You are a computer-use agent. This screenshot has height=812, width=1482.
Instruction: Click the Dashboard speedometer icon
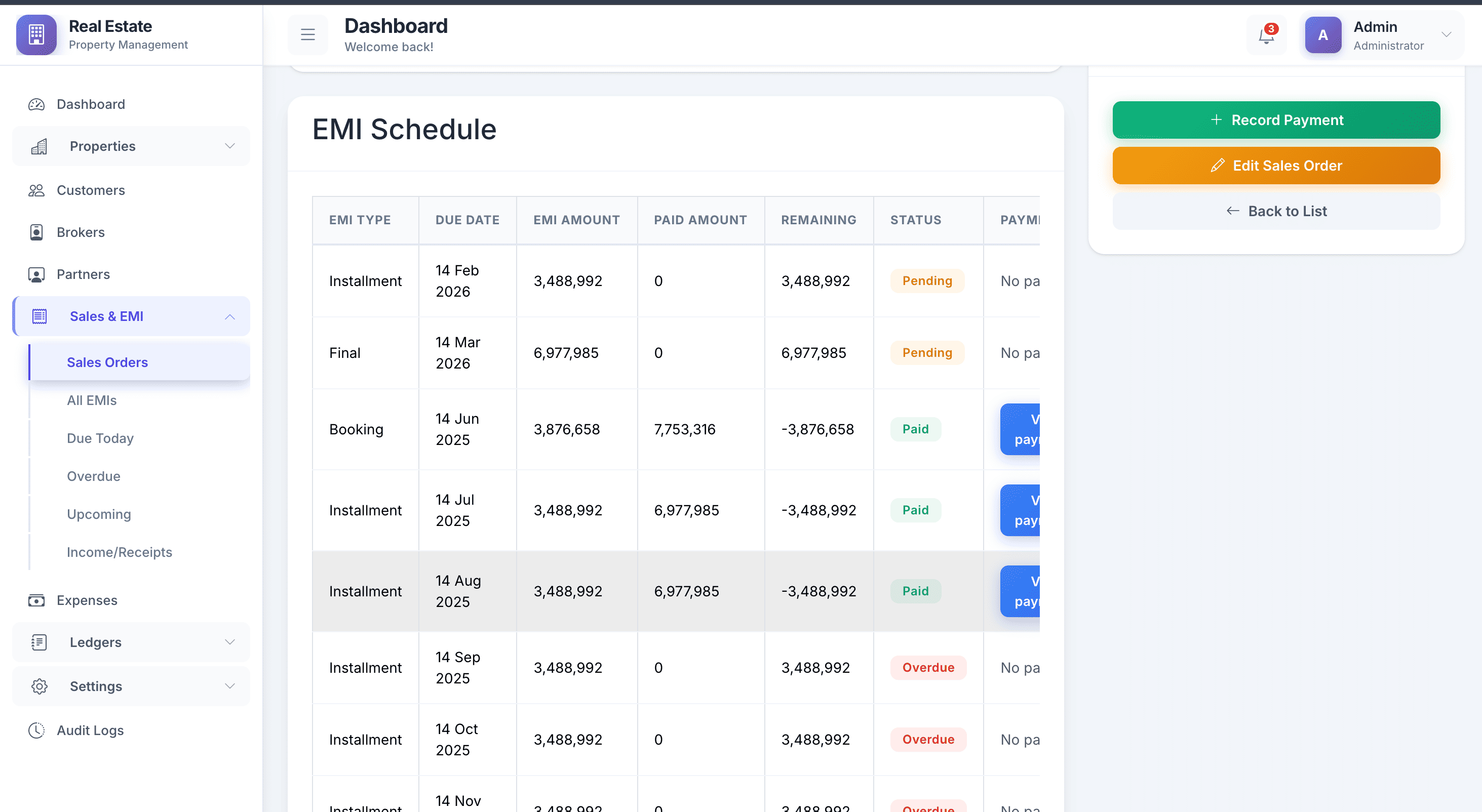point(36,104)
